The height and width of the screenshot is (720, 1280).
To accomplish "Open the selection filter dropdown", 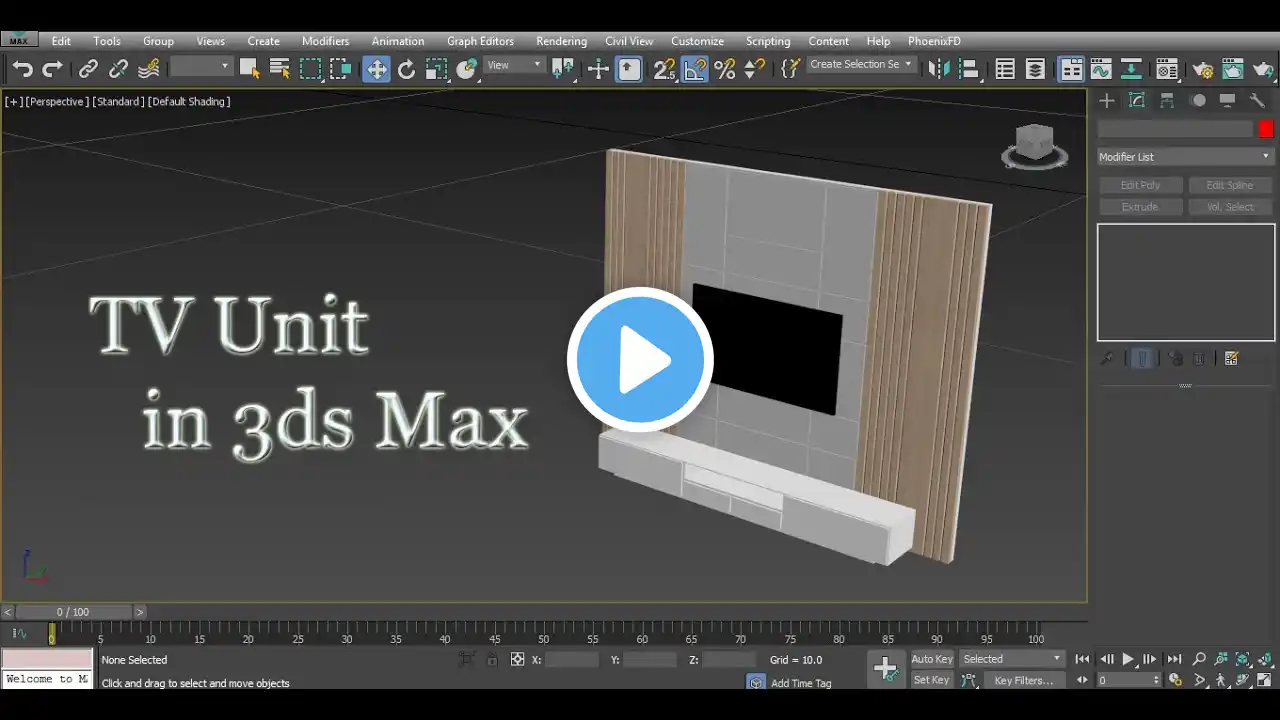I will pos(200,66).
